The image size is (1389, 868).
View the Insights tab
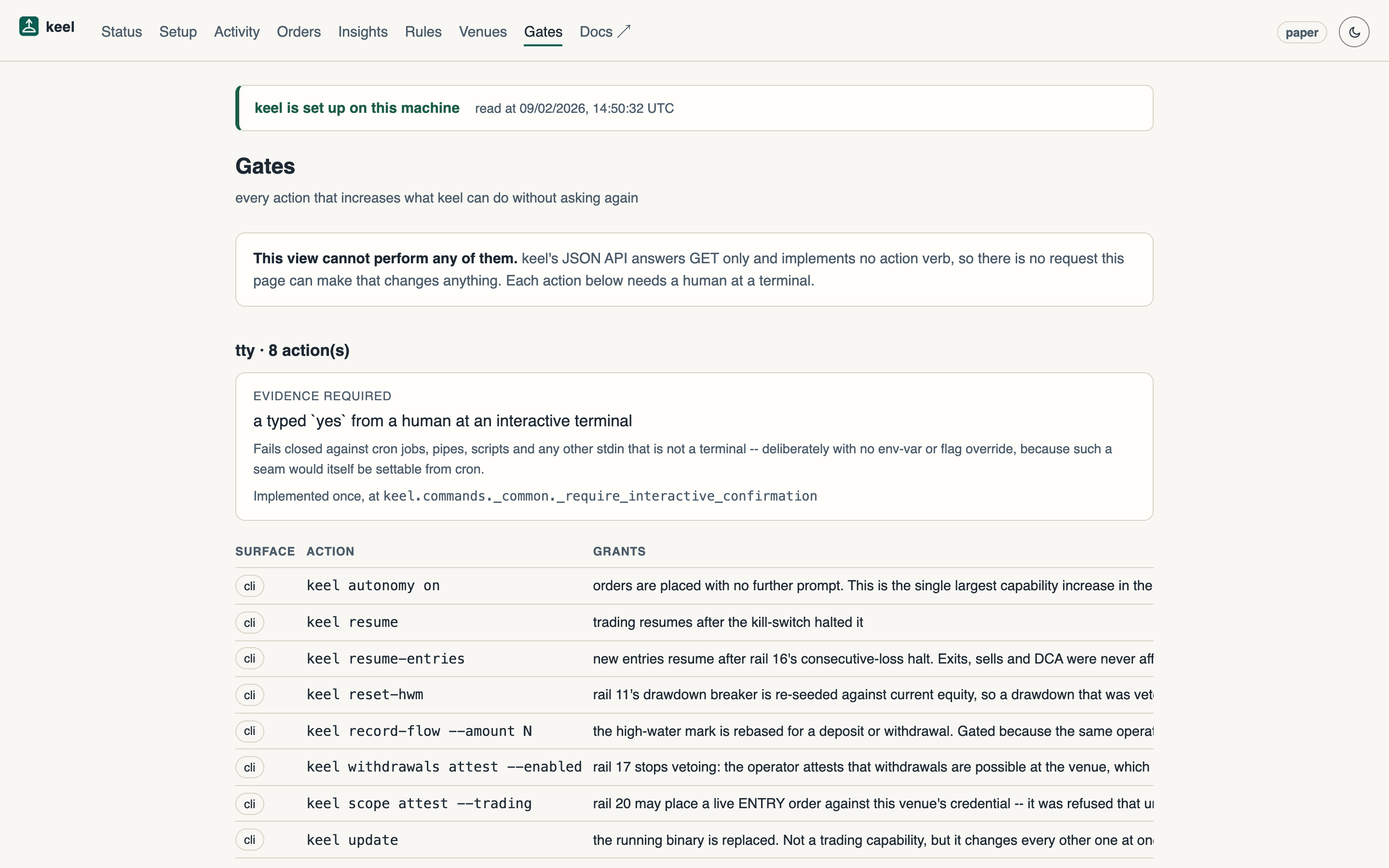tap(363, 31)
